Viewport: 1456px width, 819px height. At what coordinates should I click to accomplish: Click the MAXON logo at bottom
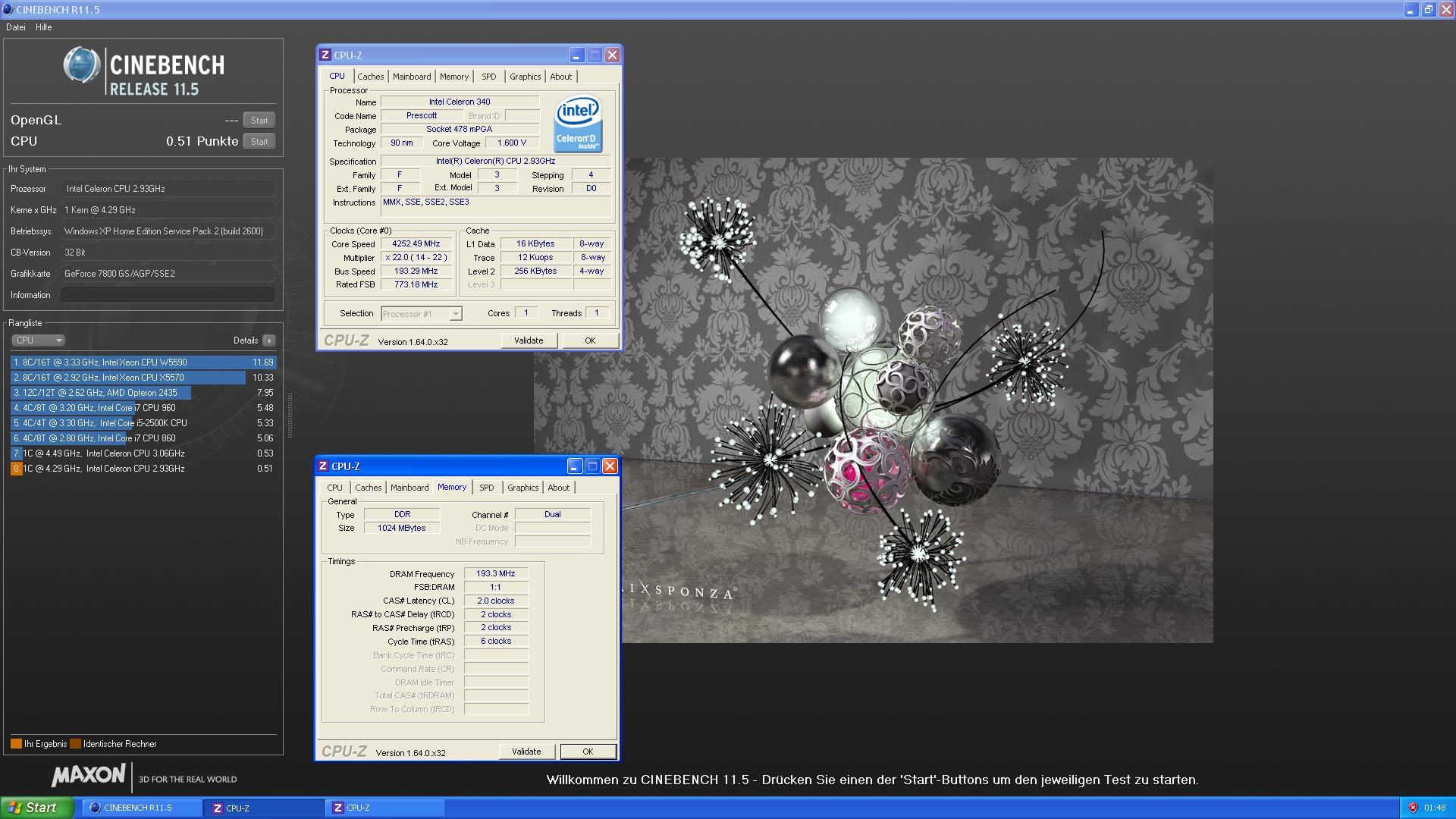pyautogui.click(x=89, y=775)
